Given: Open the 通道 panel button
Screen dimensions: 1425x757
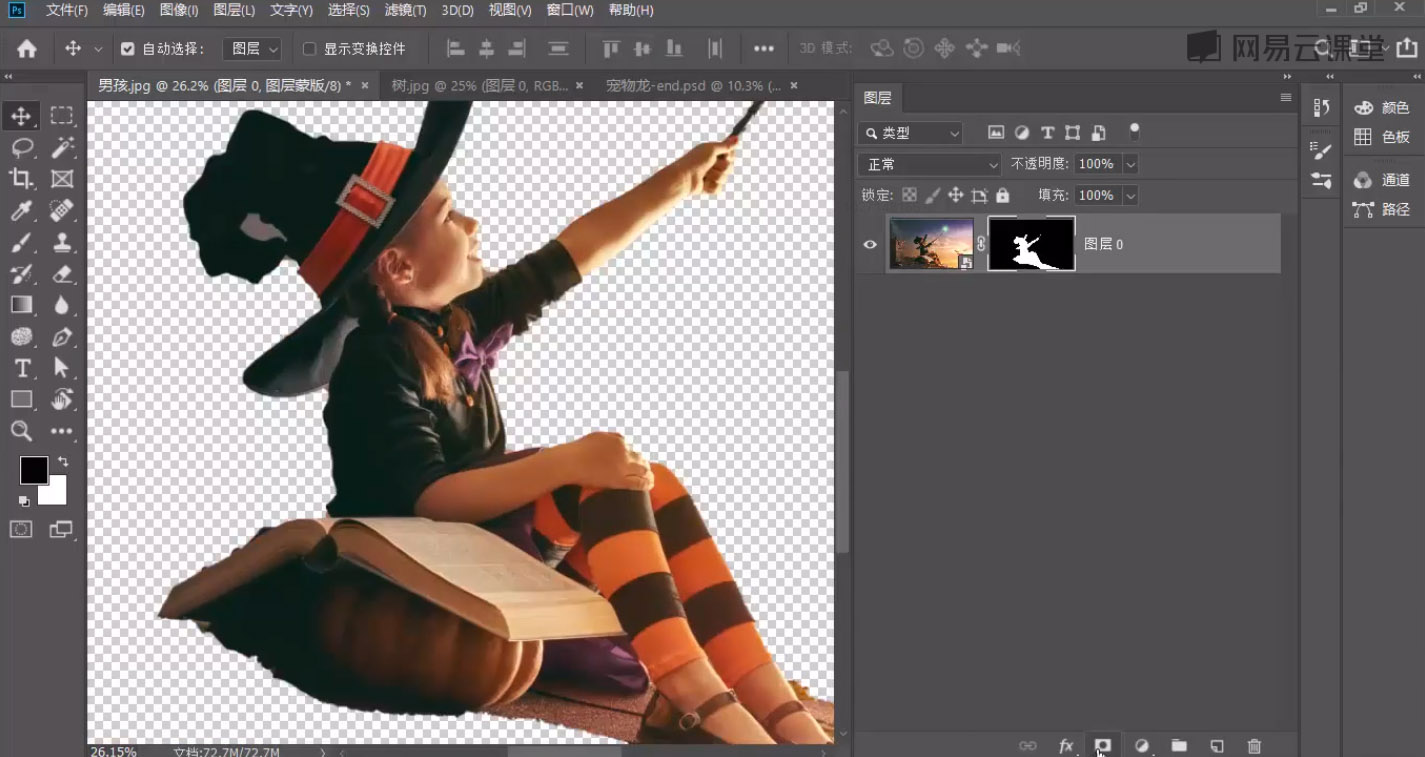Looking at the screenshot, I should [1383, 180].
